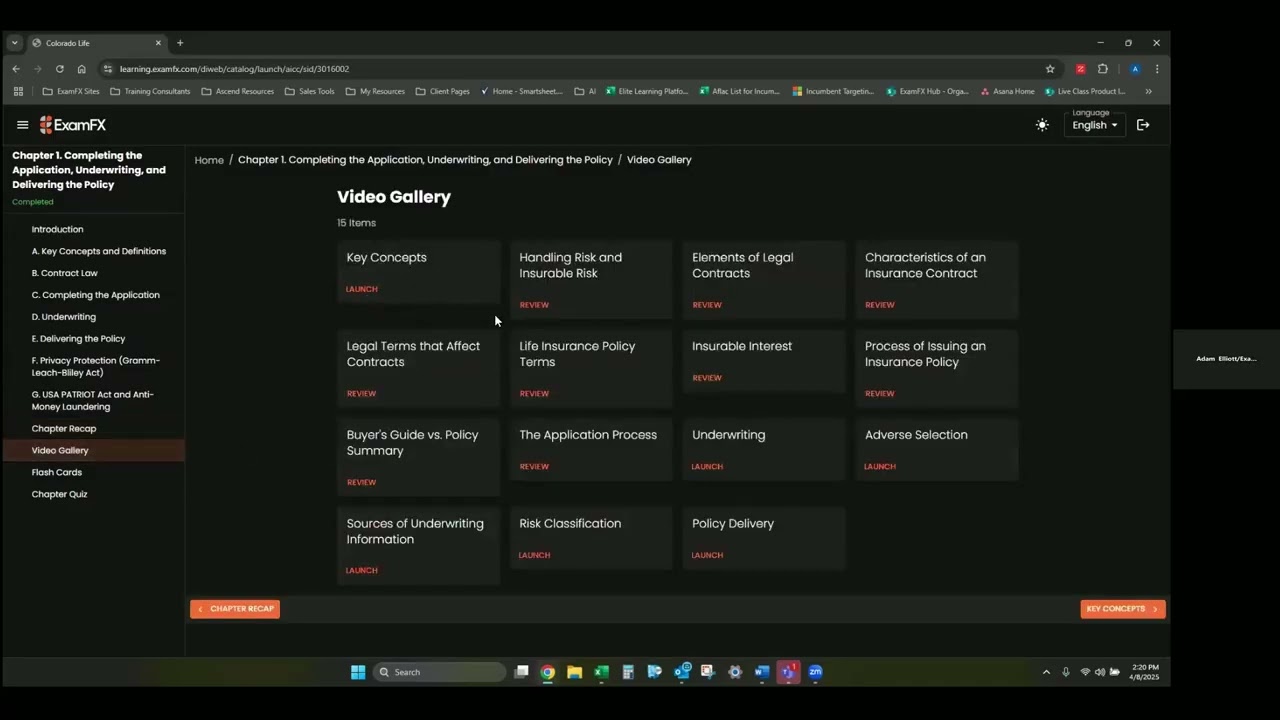The width and height of the screenshot is (1280, 720).
Task: Open the Chrome three-dot menu
Action: point(1157,69)
